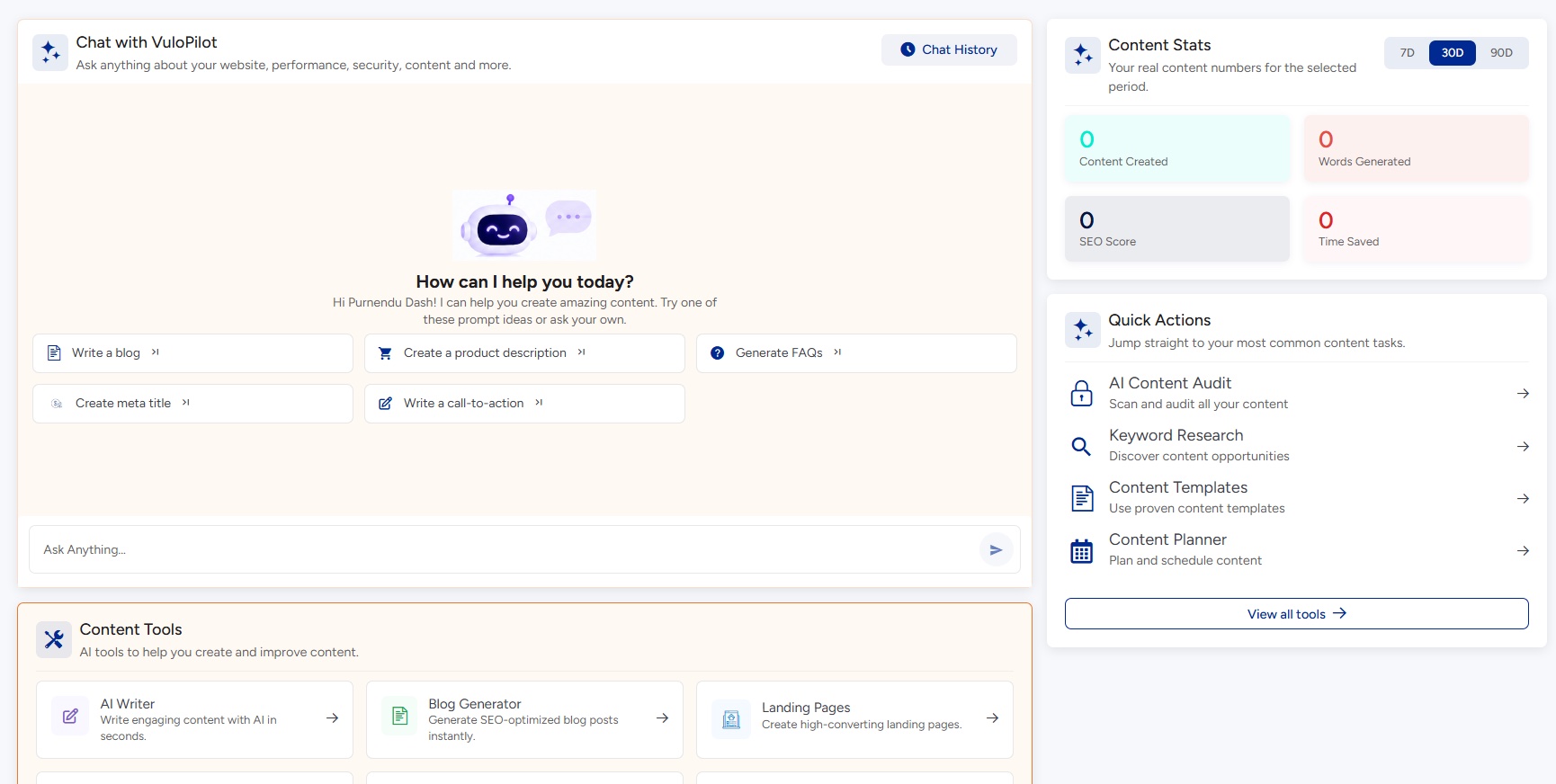Image resolution: width=1556 pixels, height=784 pixels.
Task: Click the Content Created stat card
Action: 1177,148
